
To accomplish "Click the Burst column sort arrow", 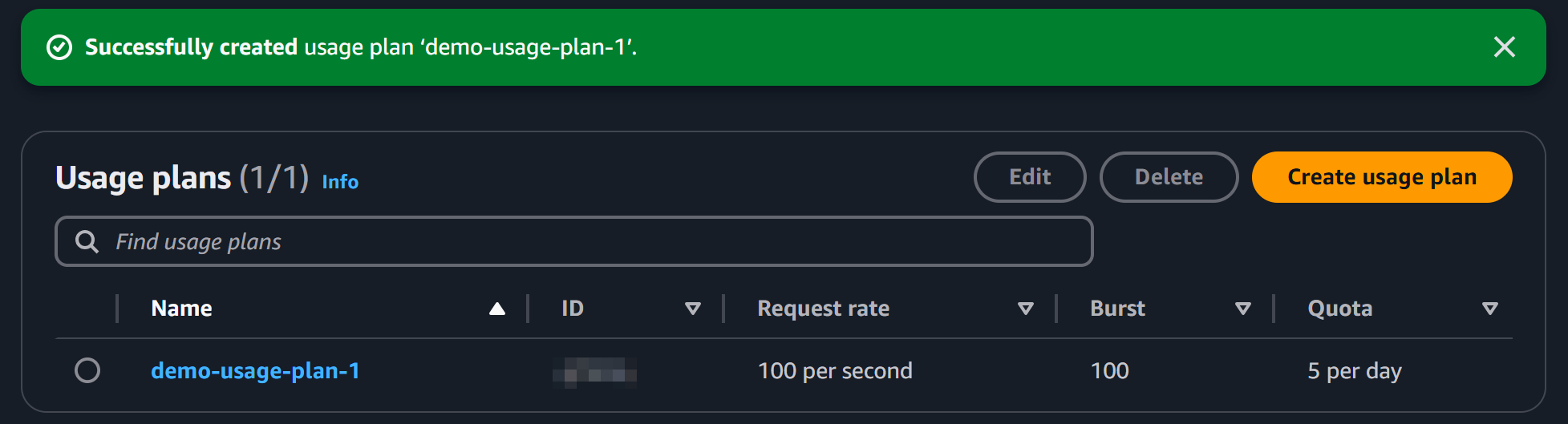I will pyautogui.click(x=1243, y=309).
